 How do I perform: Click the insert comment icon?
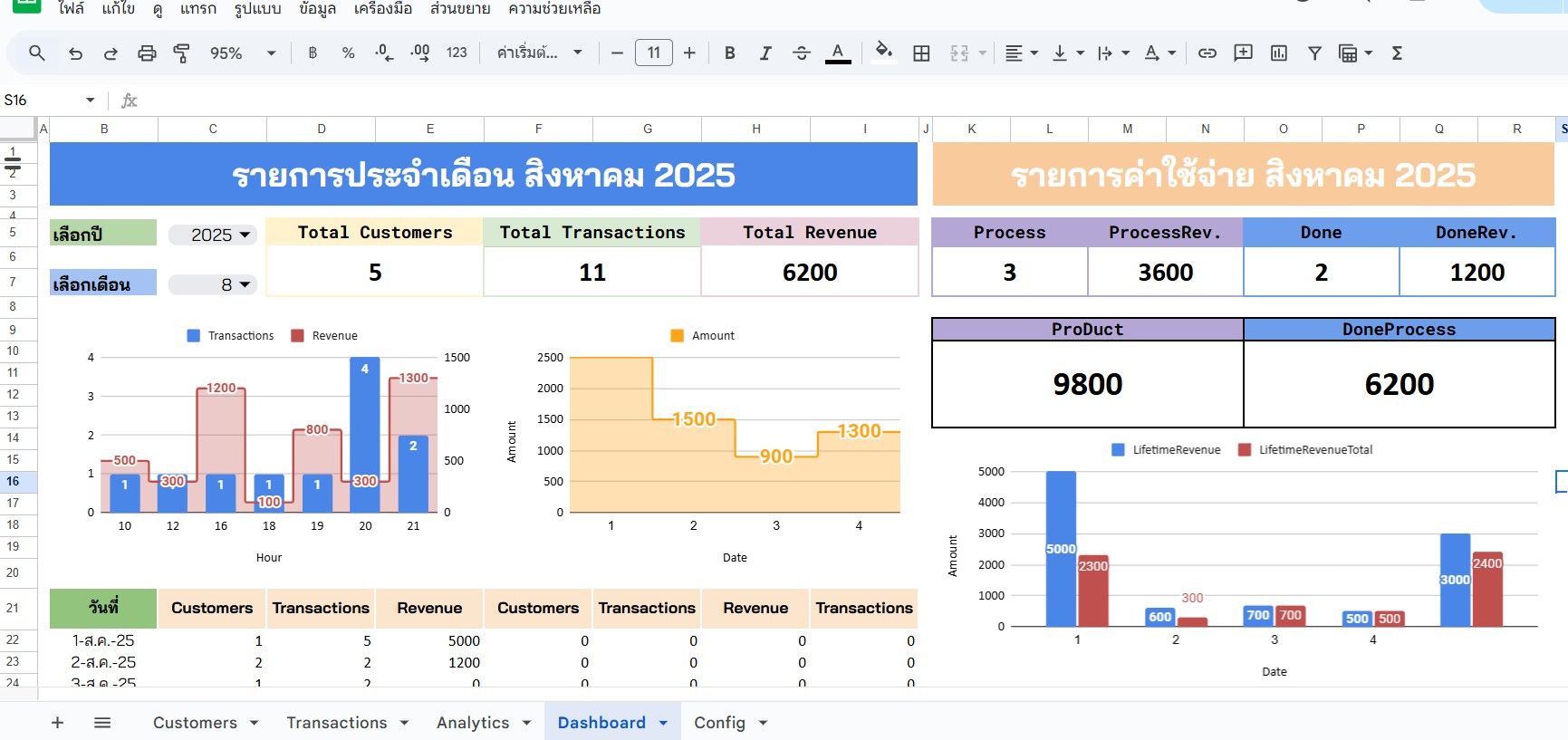[1243, 53]
